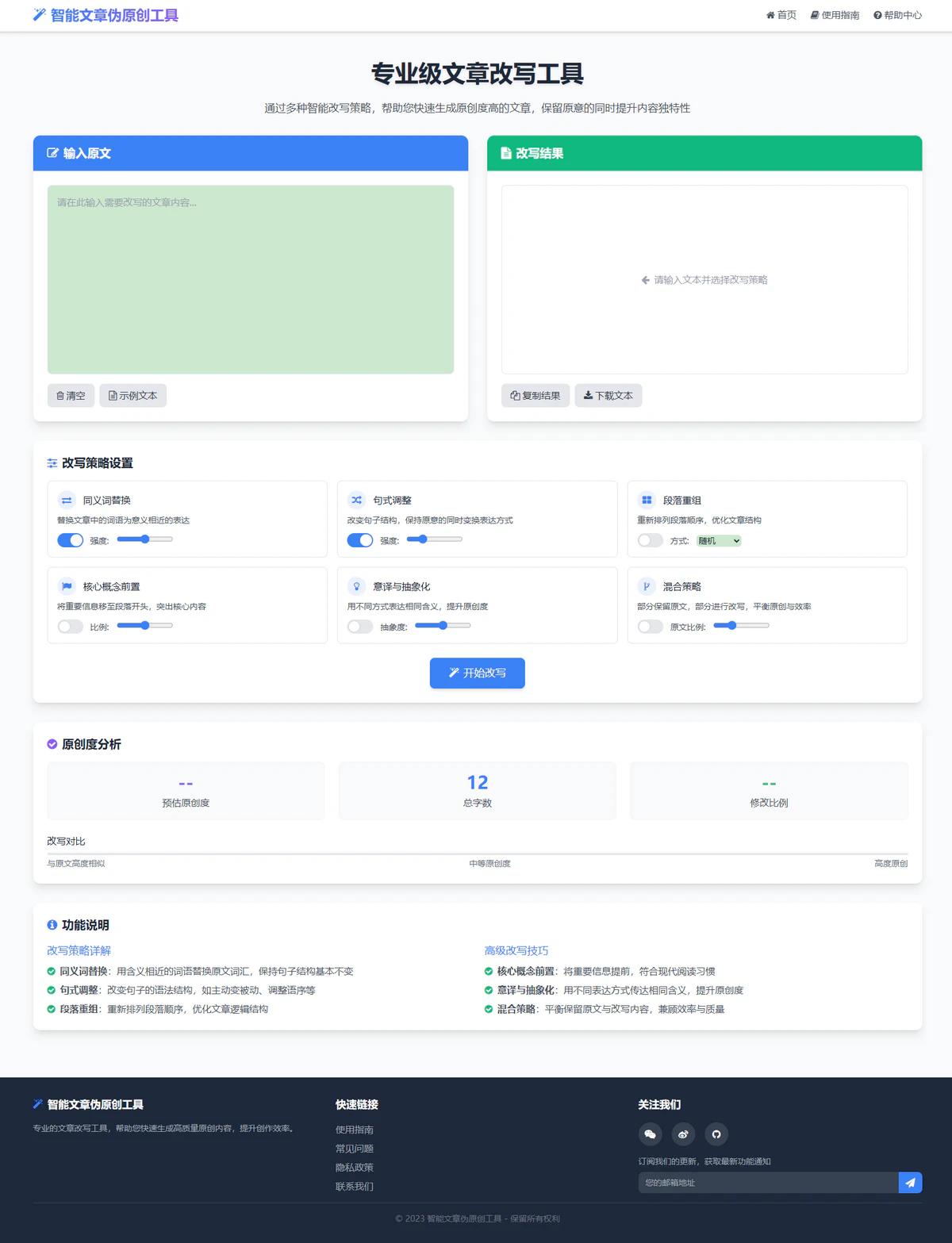Click the WeChat icon in footer

(650, 1134)
